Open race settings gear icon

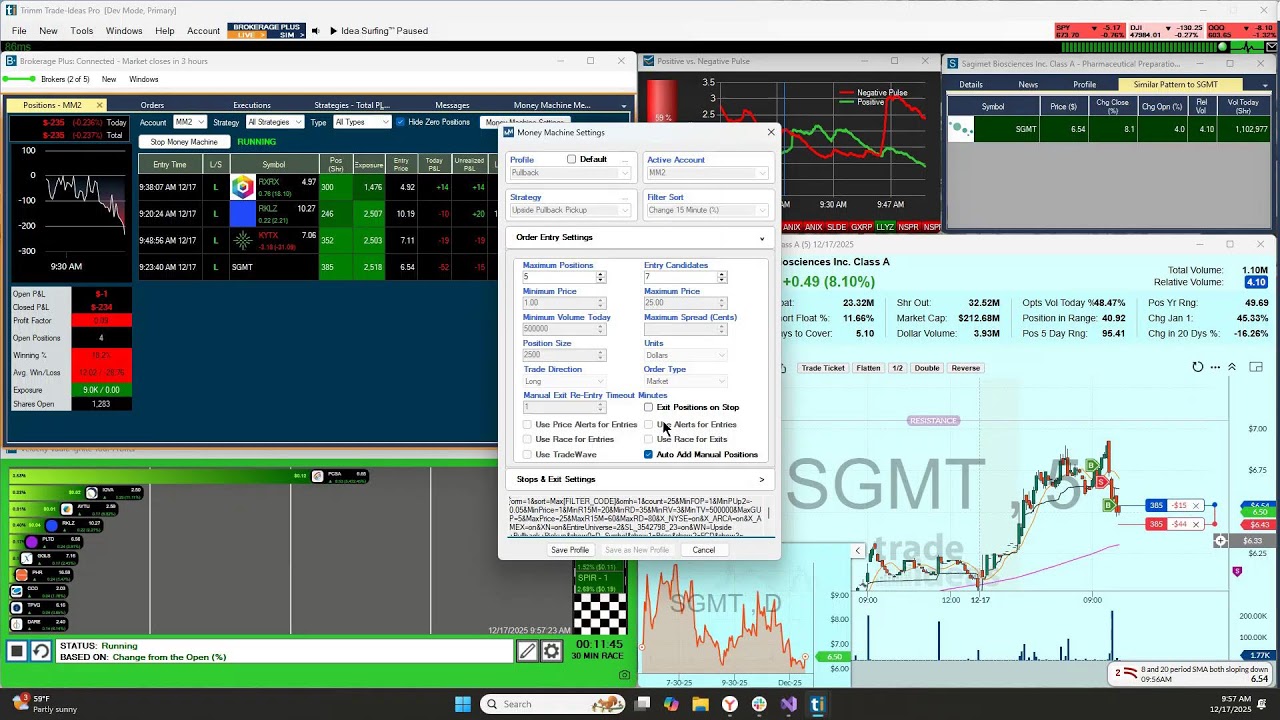551,651
